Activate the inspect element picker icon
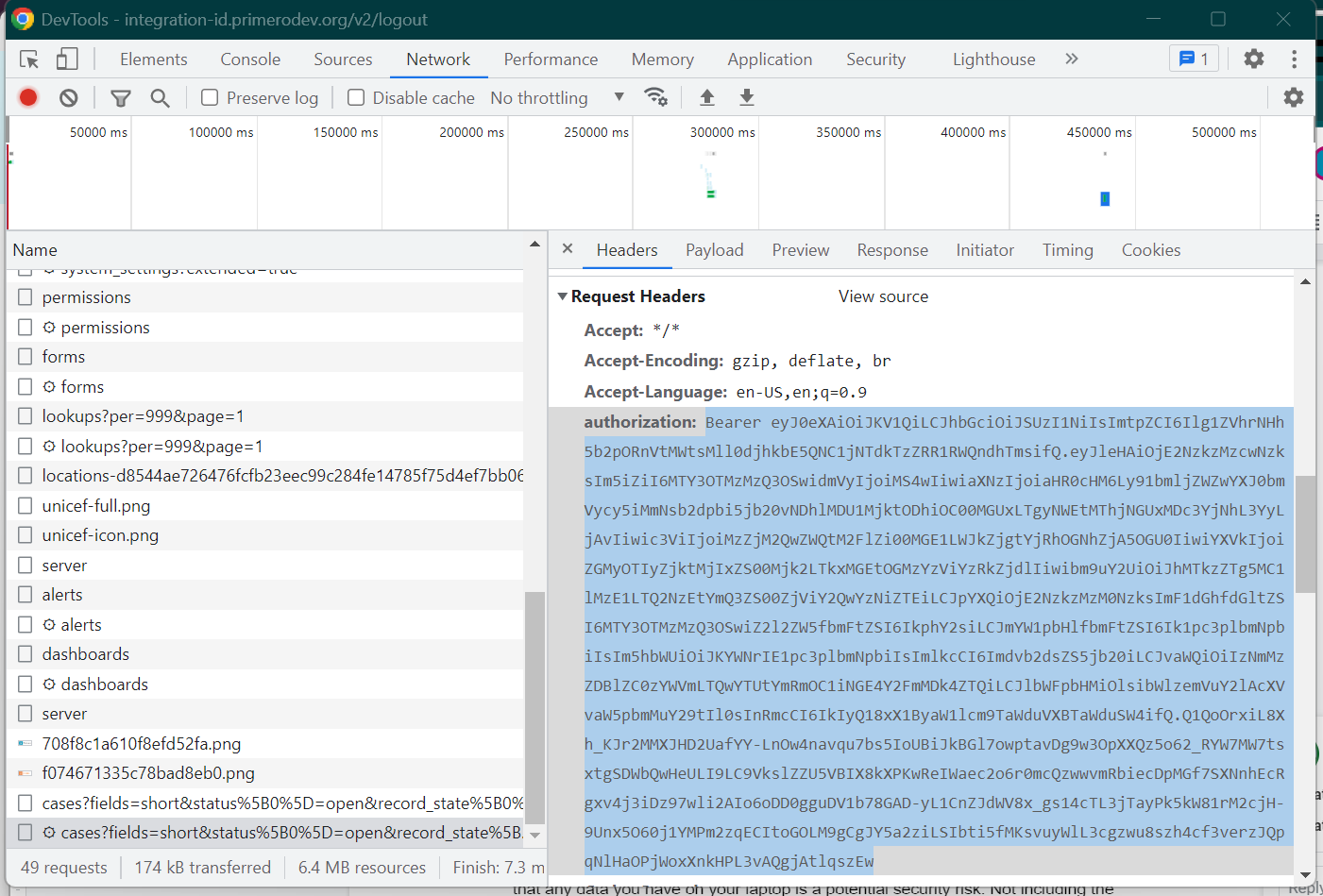This screenshot has width=1323, height=896. [x=29, y=59]
